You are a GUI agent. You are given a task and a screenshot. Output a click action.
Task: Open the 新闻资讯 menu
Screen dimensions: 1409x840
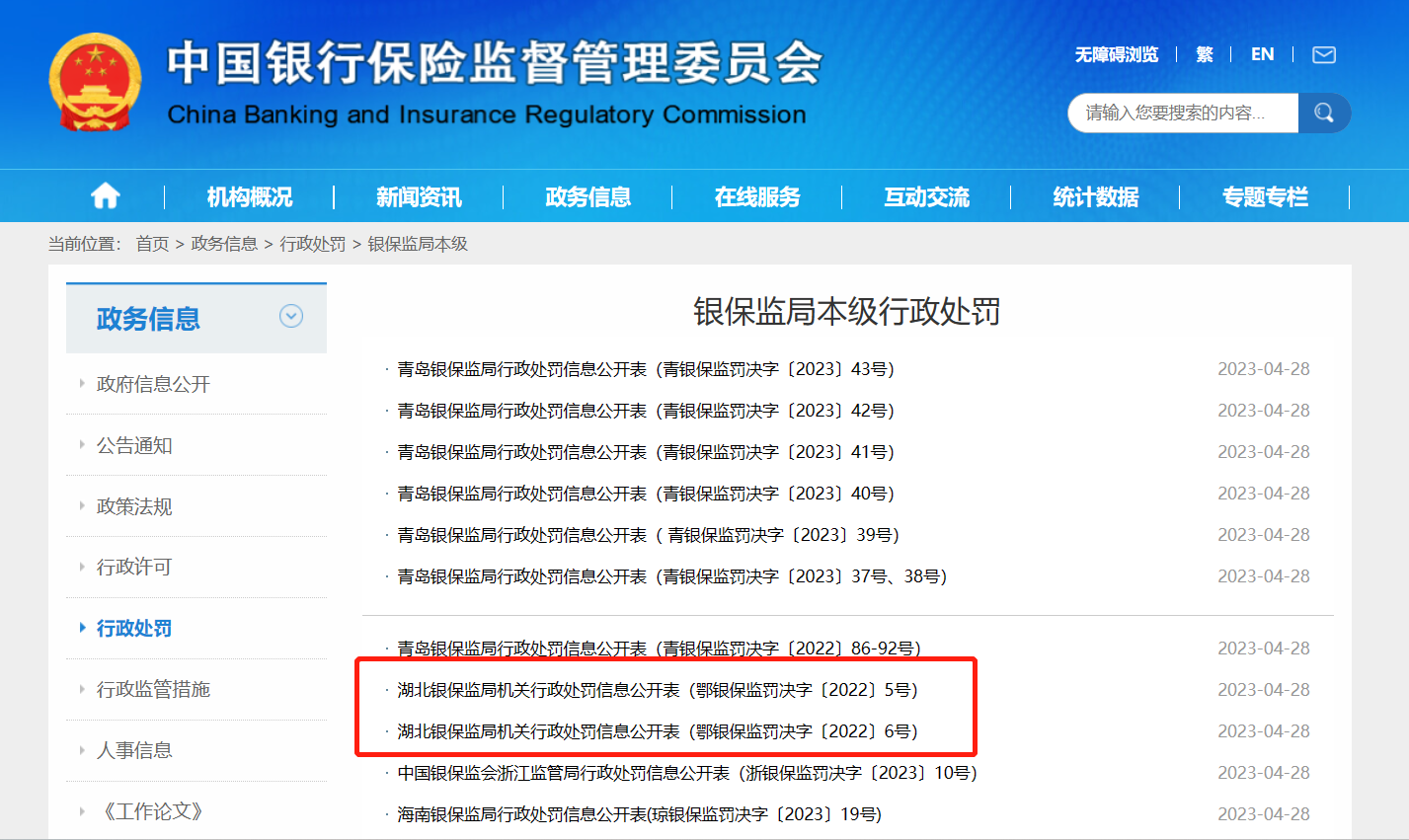pyautogui.click(x=419, y=196)
